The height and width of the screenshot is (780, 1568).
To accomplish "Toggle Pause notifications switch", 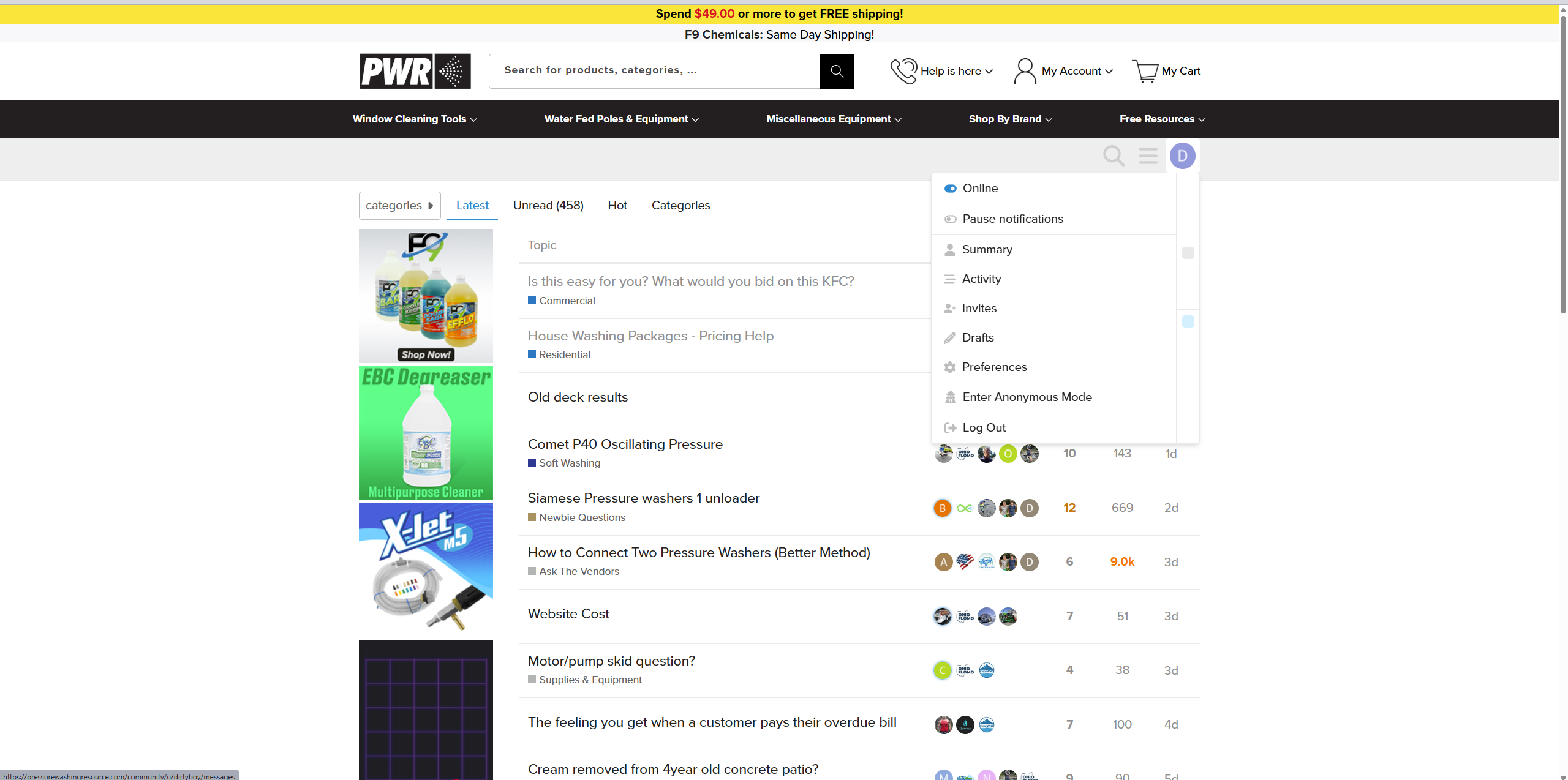I will pyautogui.click(x=950, y=219).
